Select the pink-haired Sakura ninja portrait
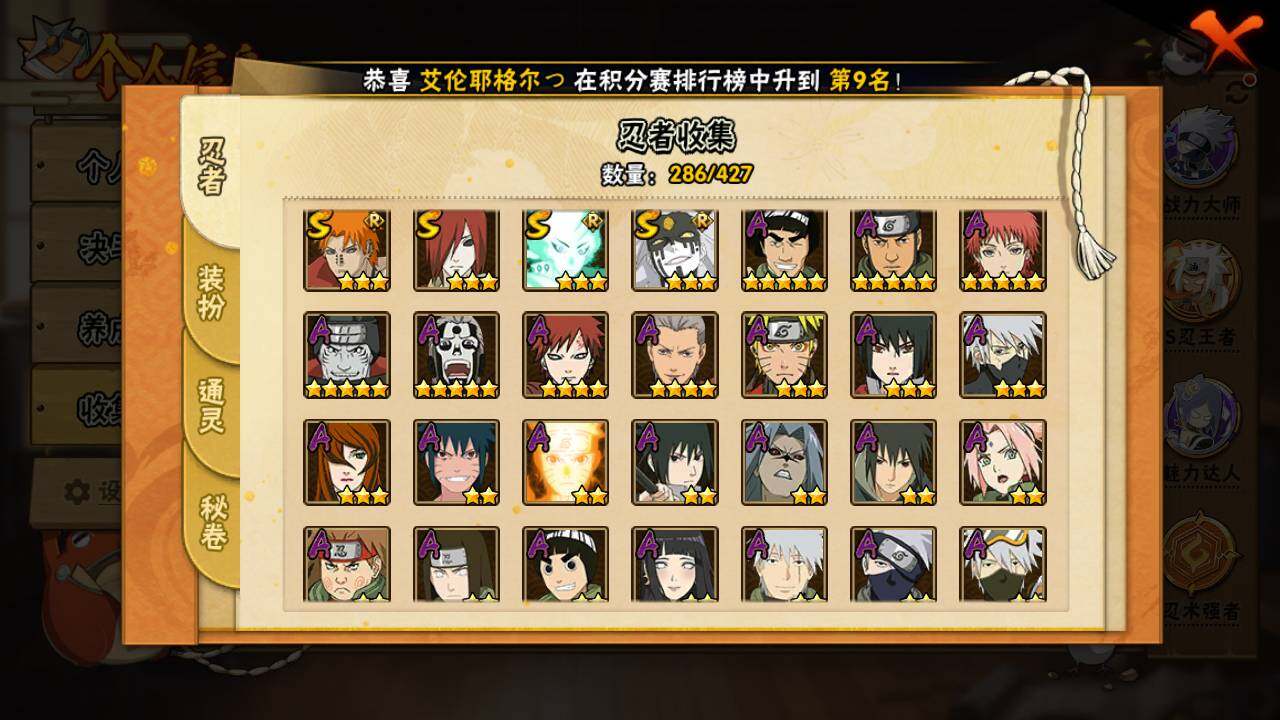 coord(1003,462)
